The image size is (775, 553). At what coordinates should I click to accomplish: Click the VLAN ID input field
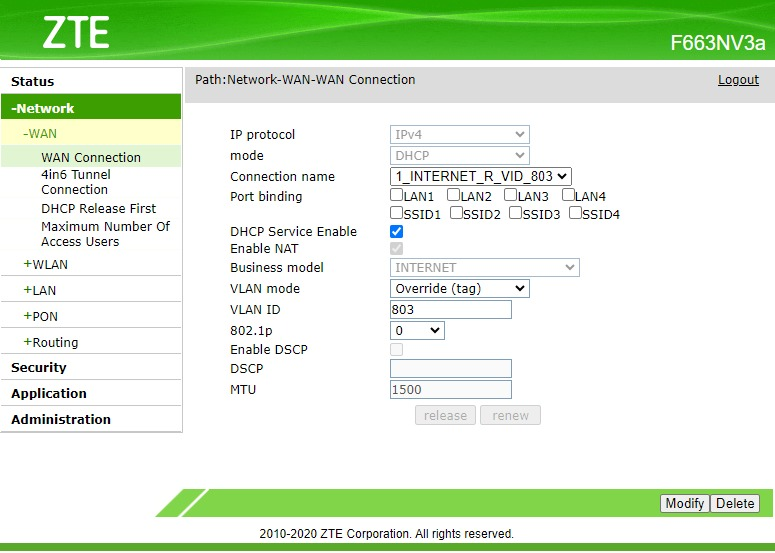point(450,310)
